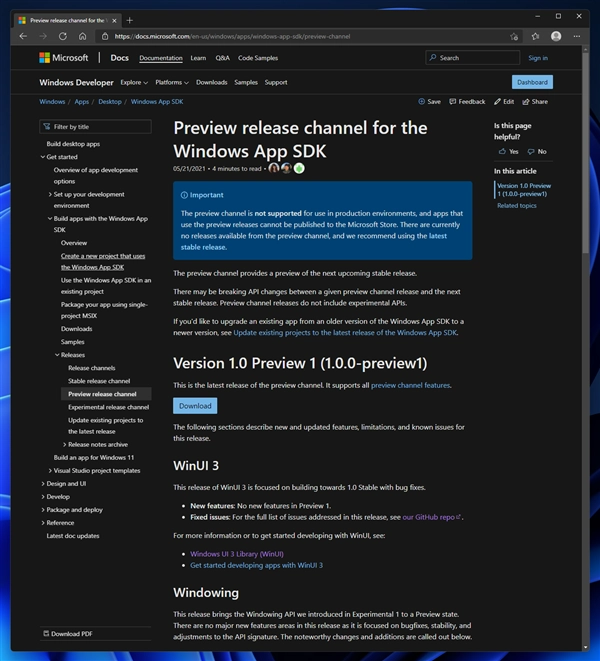Reload the page with the refresh icon
600x661 pixels.
63,36
